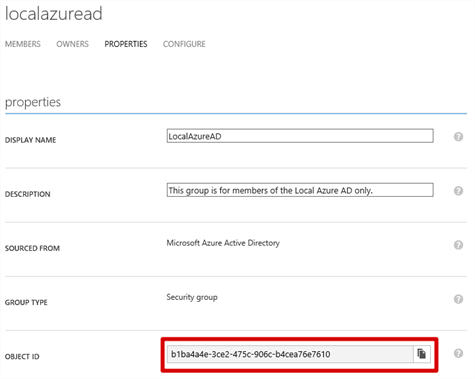Click the OBJECT ID label
The width and height of the screenshot is (475, 379).
tap(22, 357)
